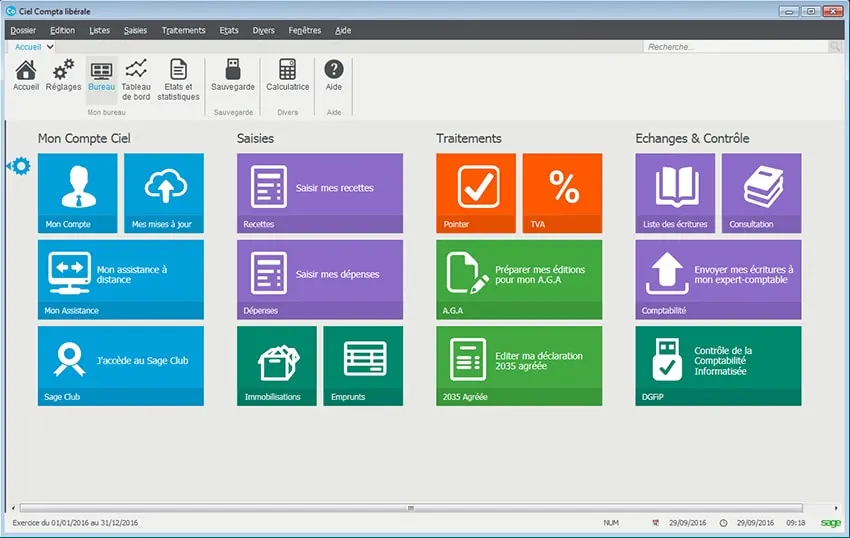
Task: Open Mon assistance à distance tile
Action: tap(121, 279)
